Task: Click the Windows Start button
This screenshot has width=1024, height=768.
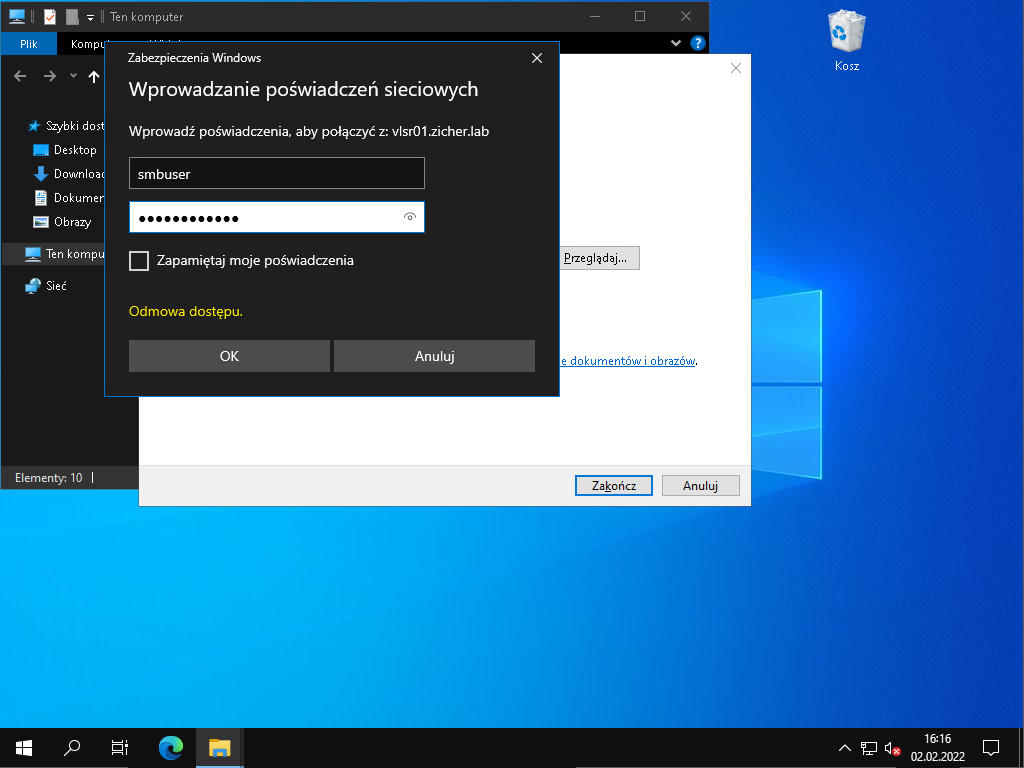Action: 24,747
